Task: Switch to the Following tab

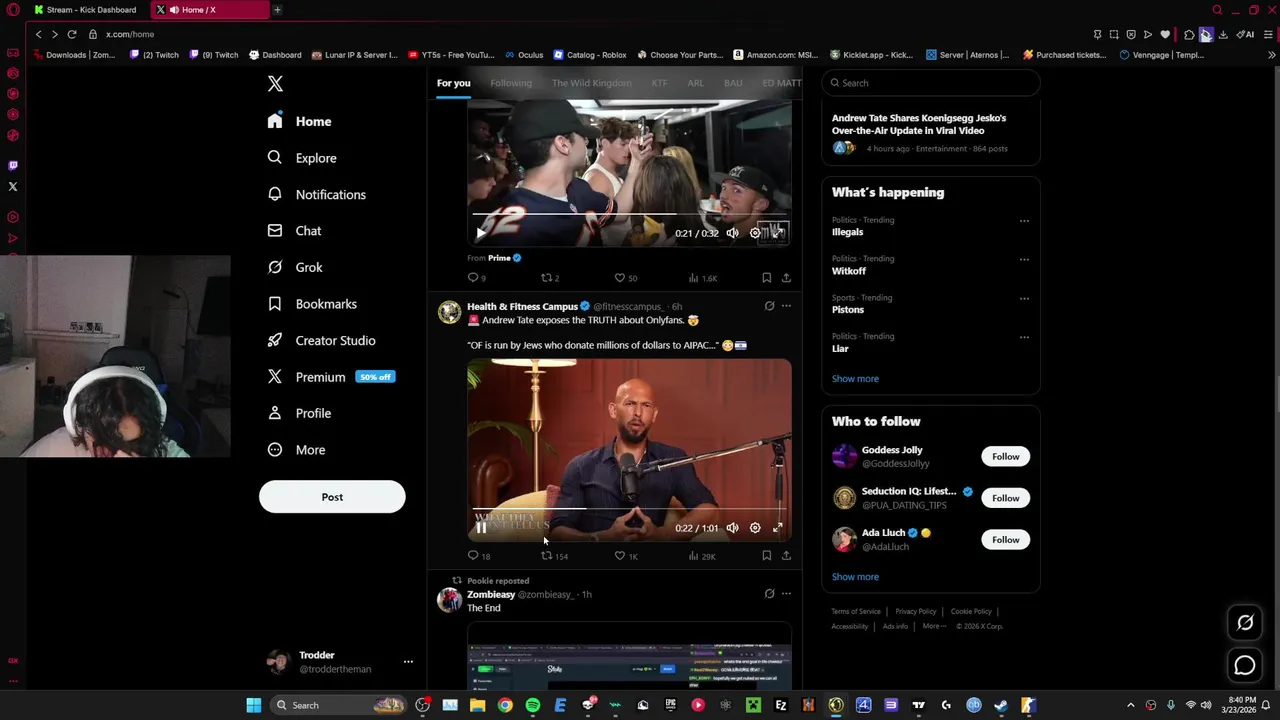Action: 511,83
